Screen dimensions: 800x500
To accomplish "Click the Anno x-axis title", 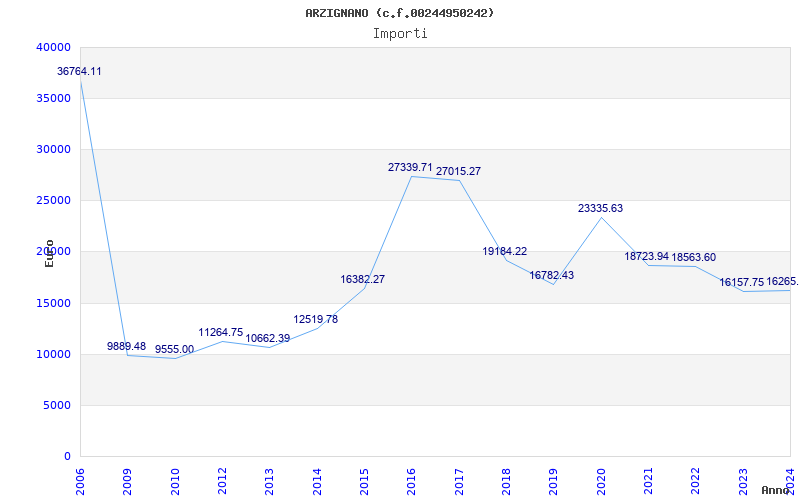I will pos(775,490).
